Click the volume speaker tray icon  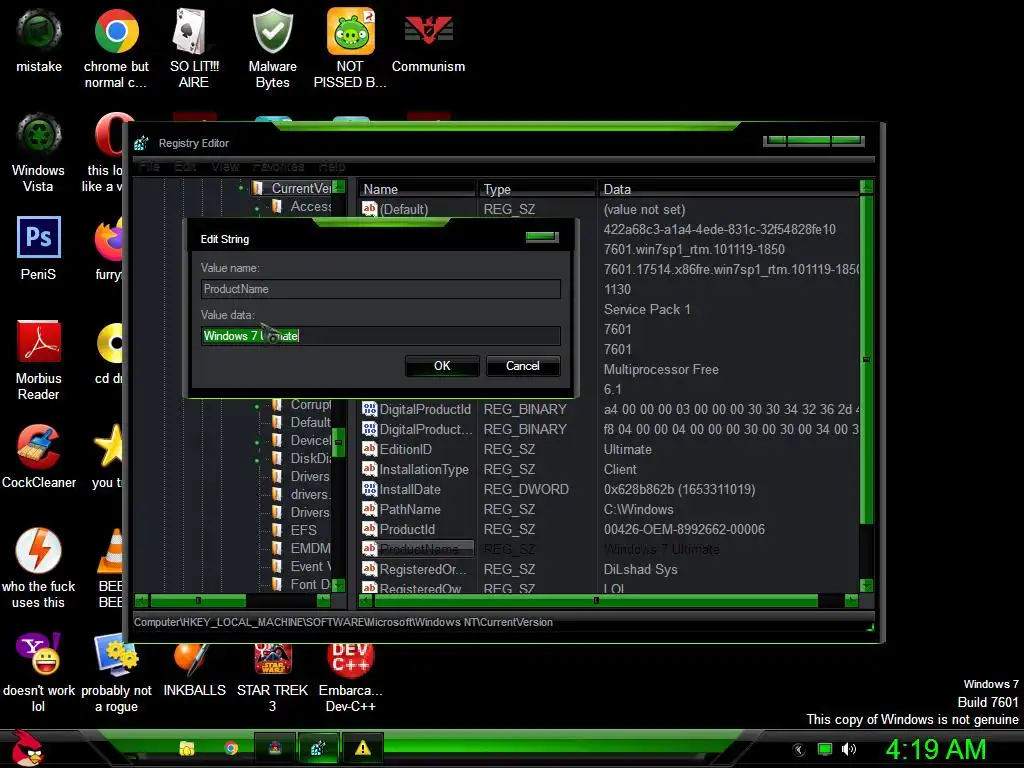[x=849, y=749]
